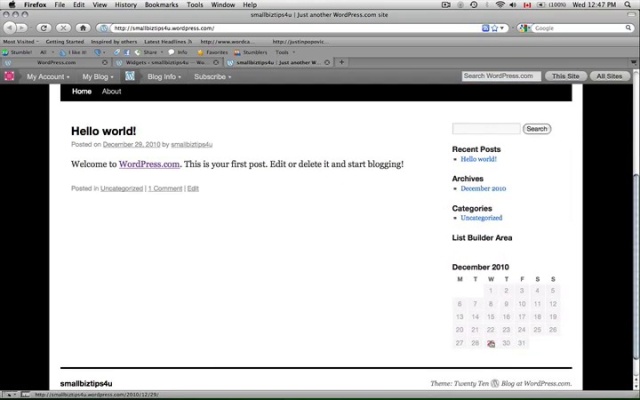The width and height of the screenshot is (640, 400).
Task: Open Hello world! under Recent Posts
Action: (478, 159)
